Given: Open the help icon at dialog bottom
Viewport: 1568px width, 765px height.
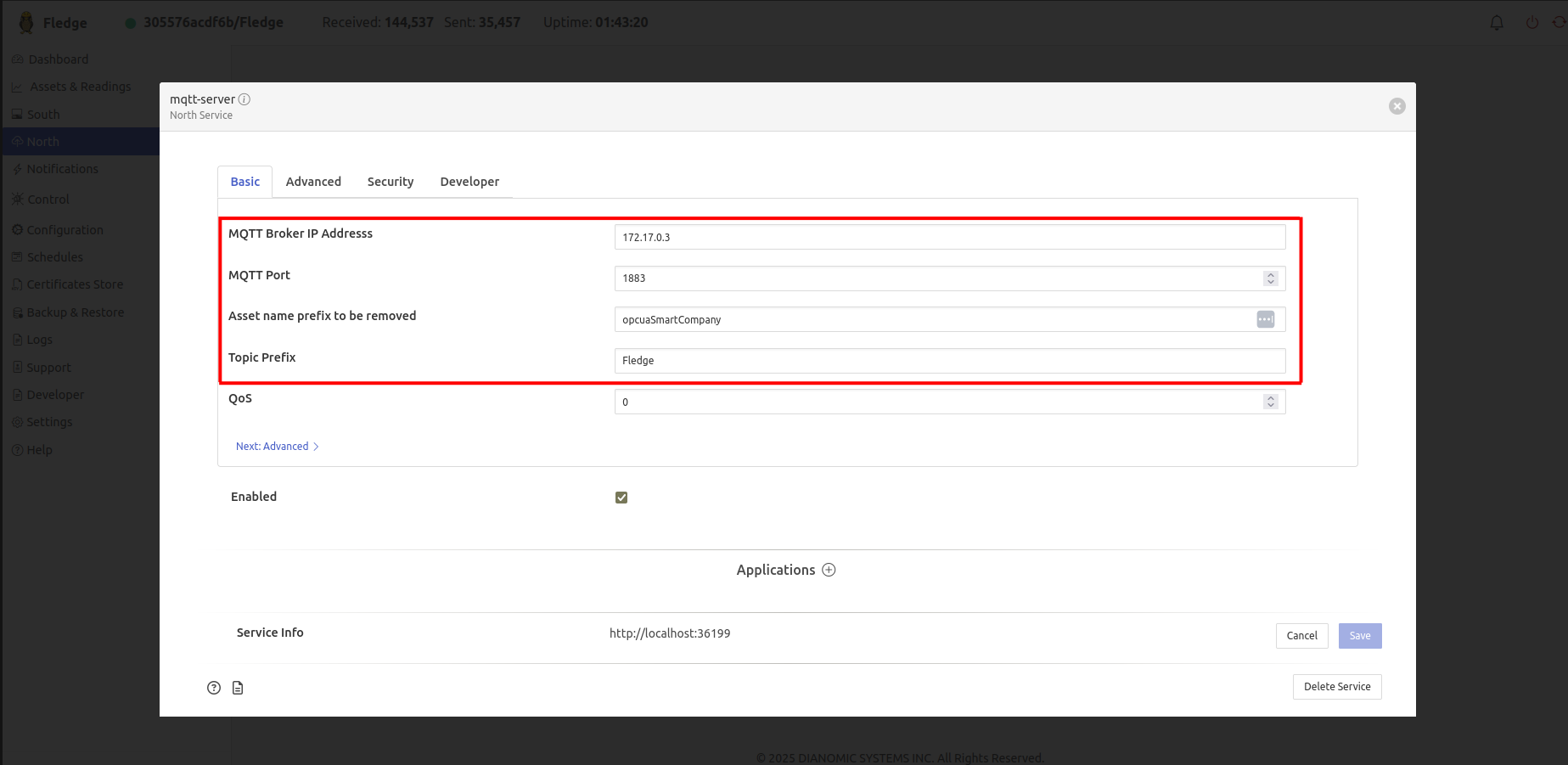Looking at the screenshot, I should (214, 688).
